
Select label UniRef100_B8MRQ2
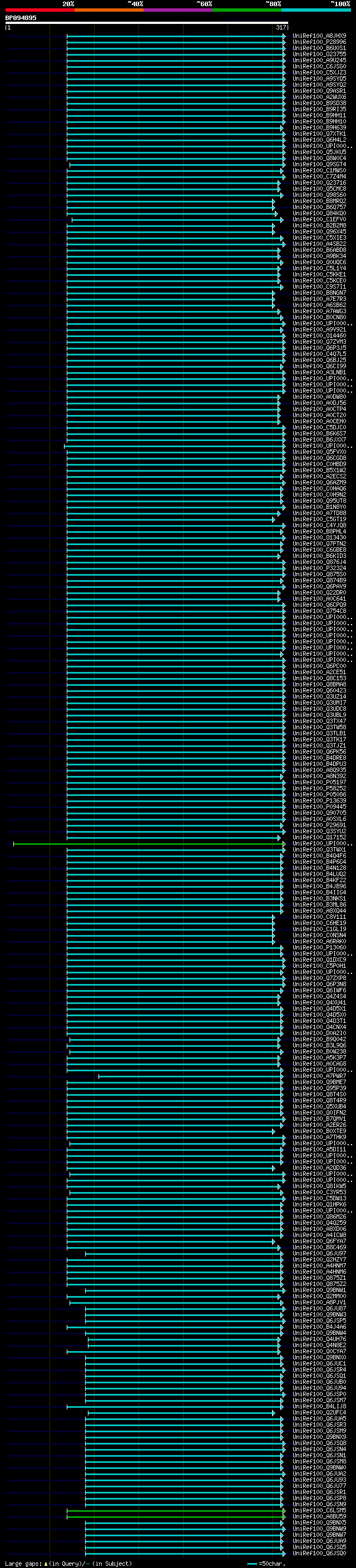[319, 201]
